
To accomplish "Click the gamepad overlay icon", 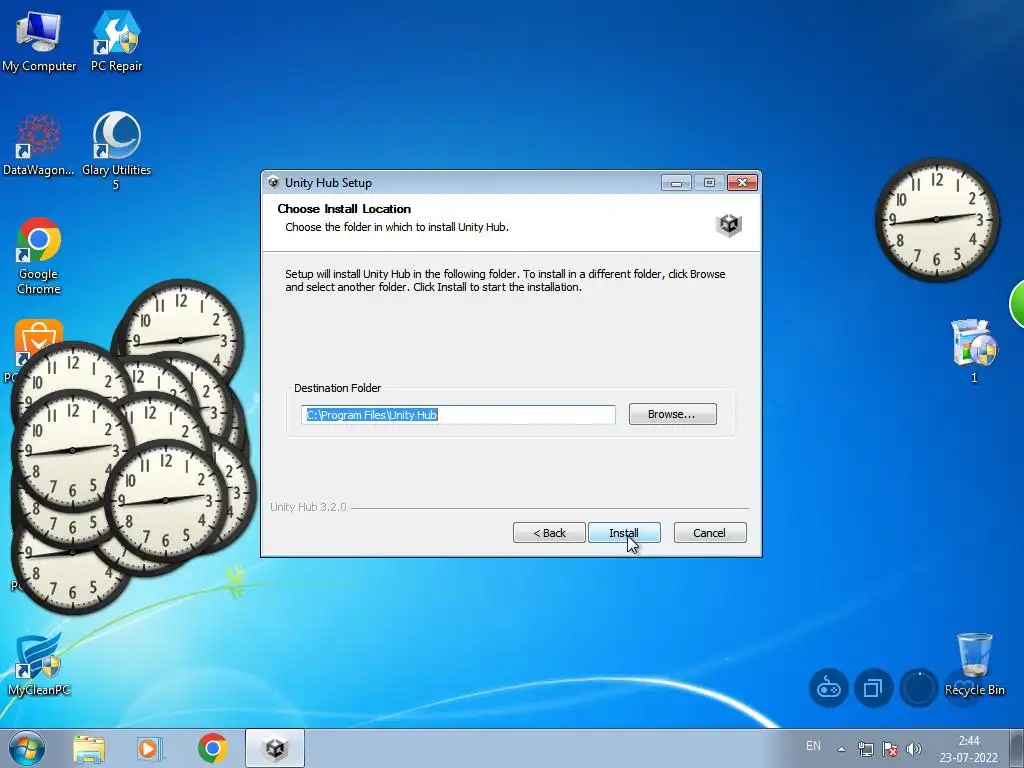I will [x=829, y=688].
